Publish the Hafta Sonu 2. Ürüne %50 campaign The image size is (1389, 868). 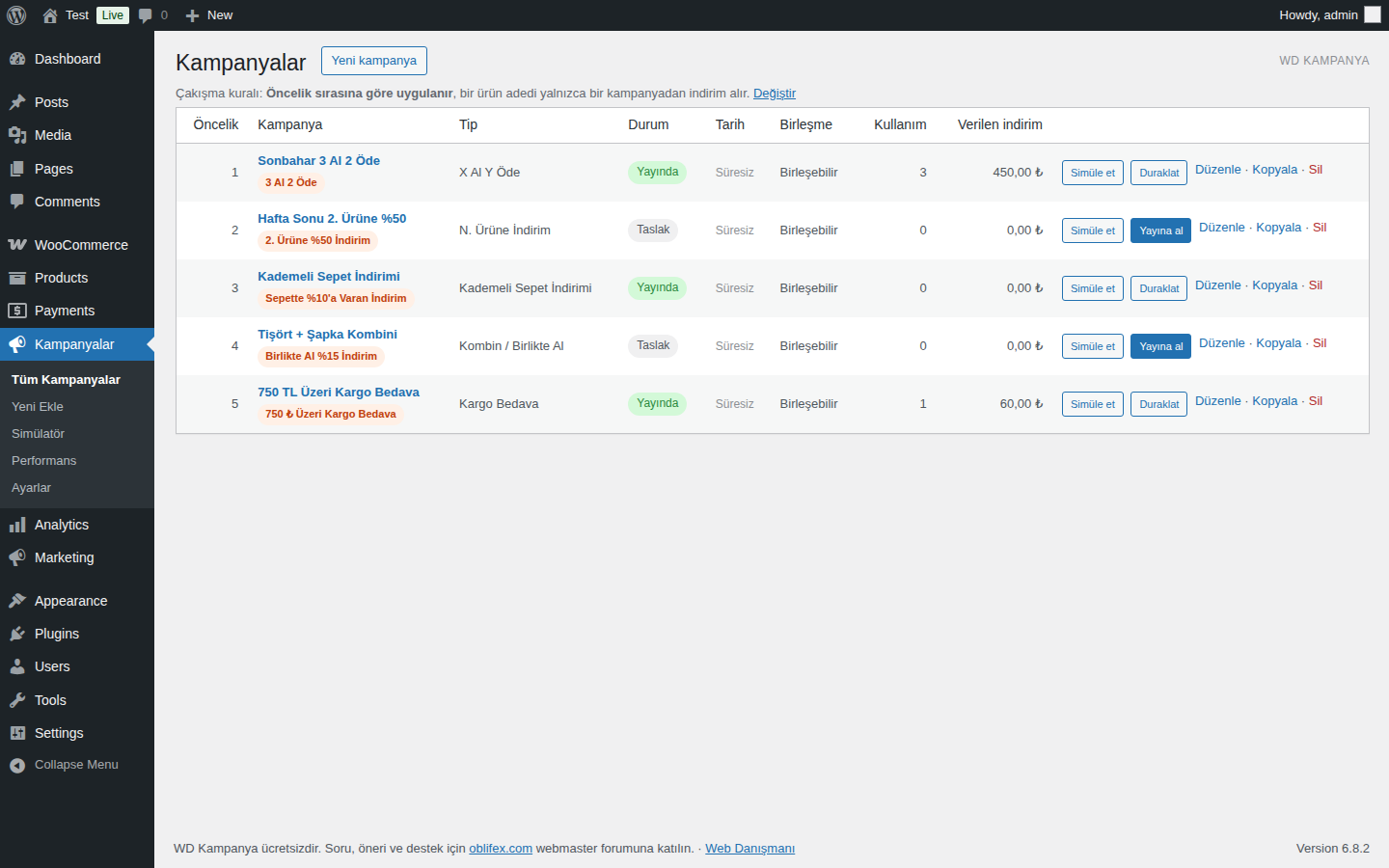(x=1160, y=231)
